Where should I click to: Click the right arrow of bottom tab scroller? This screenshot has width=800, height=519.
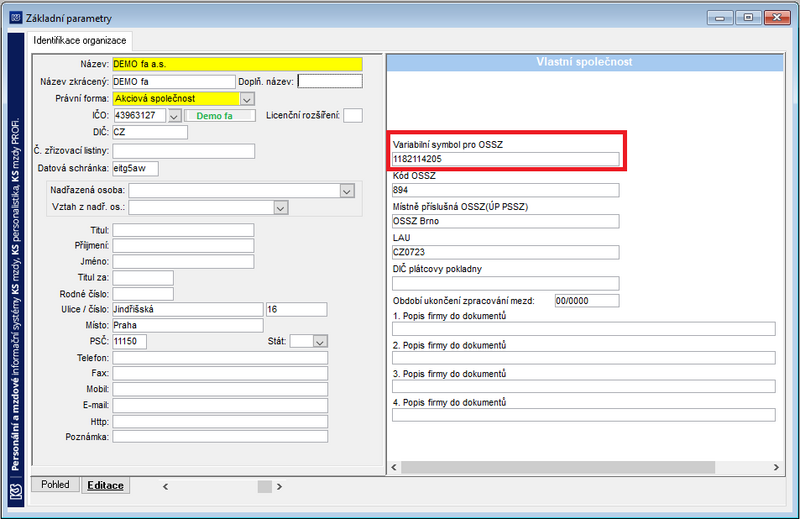pyautogui.click(x=279, y=487)
